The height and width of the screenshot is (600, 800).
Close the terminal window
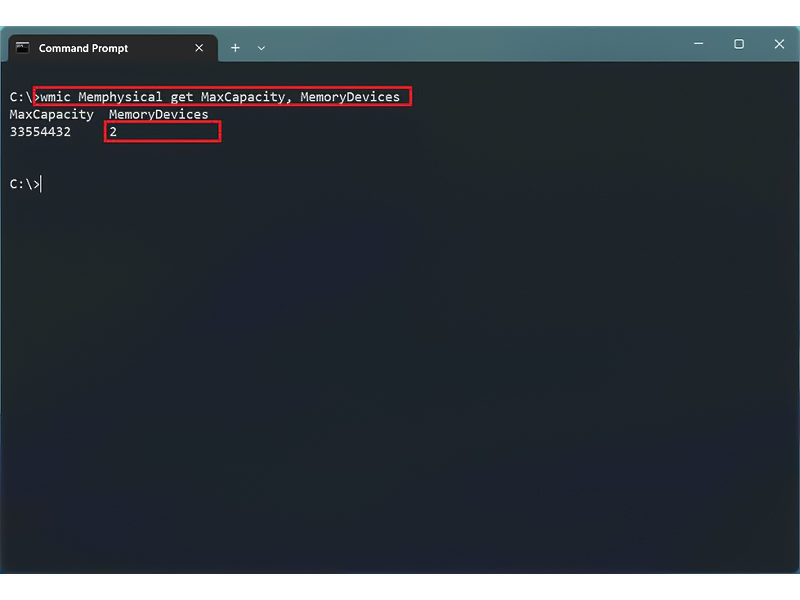click(779, 44)
